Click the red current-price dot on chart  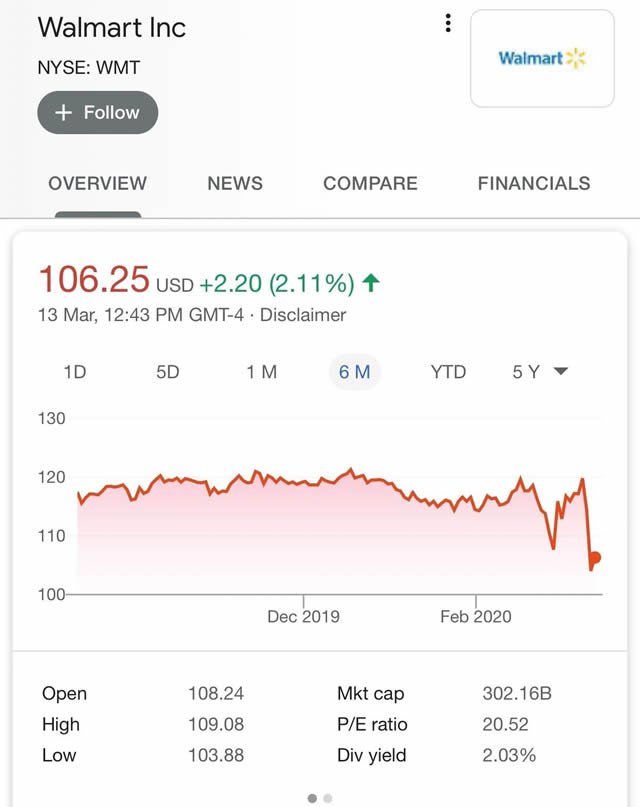(x=595, y=558)
